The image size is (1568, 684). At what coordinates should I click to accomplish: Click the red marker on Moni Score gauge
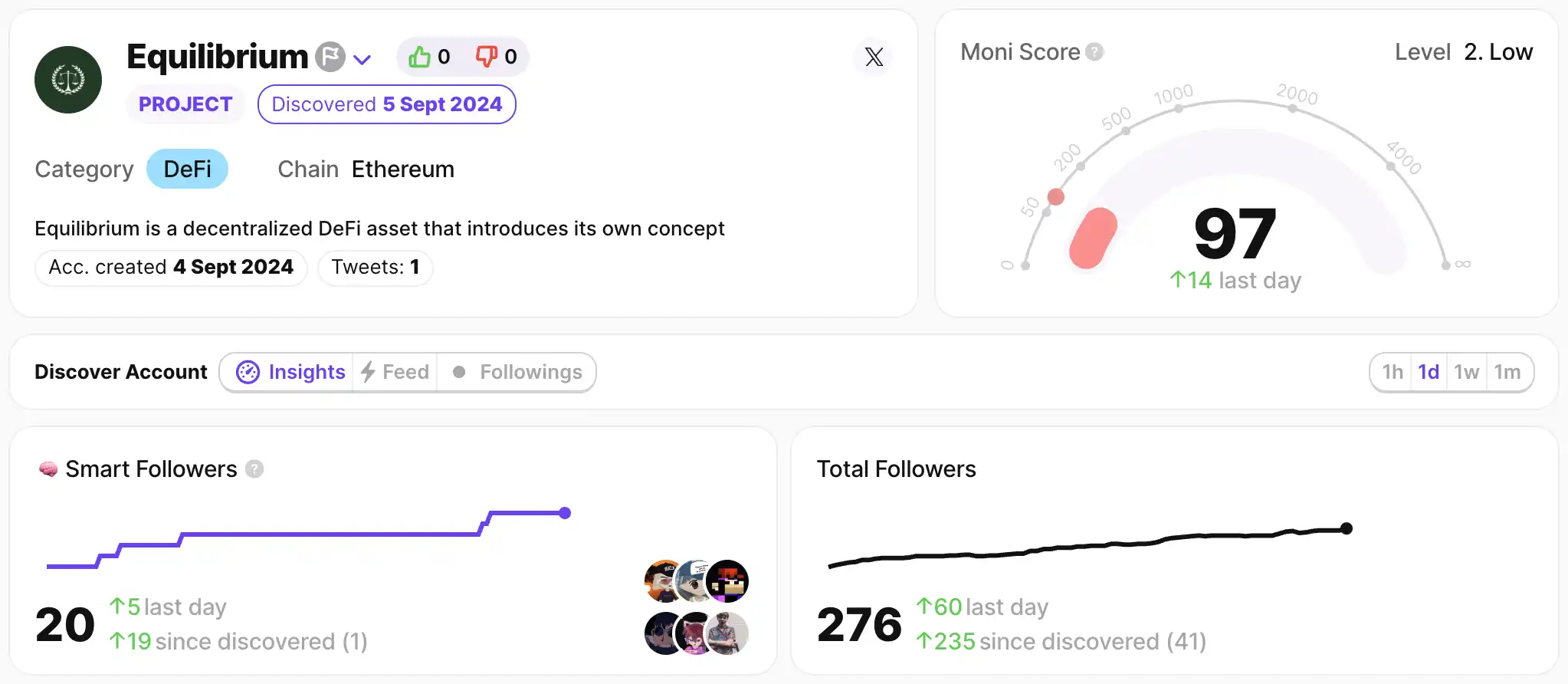(1055, 197)
